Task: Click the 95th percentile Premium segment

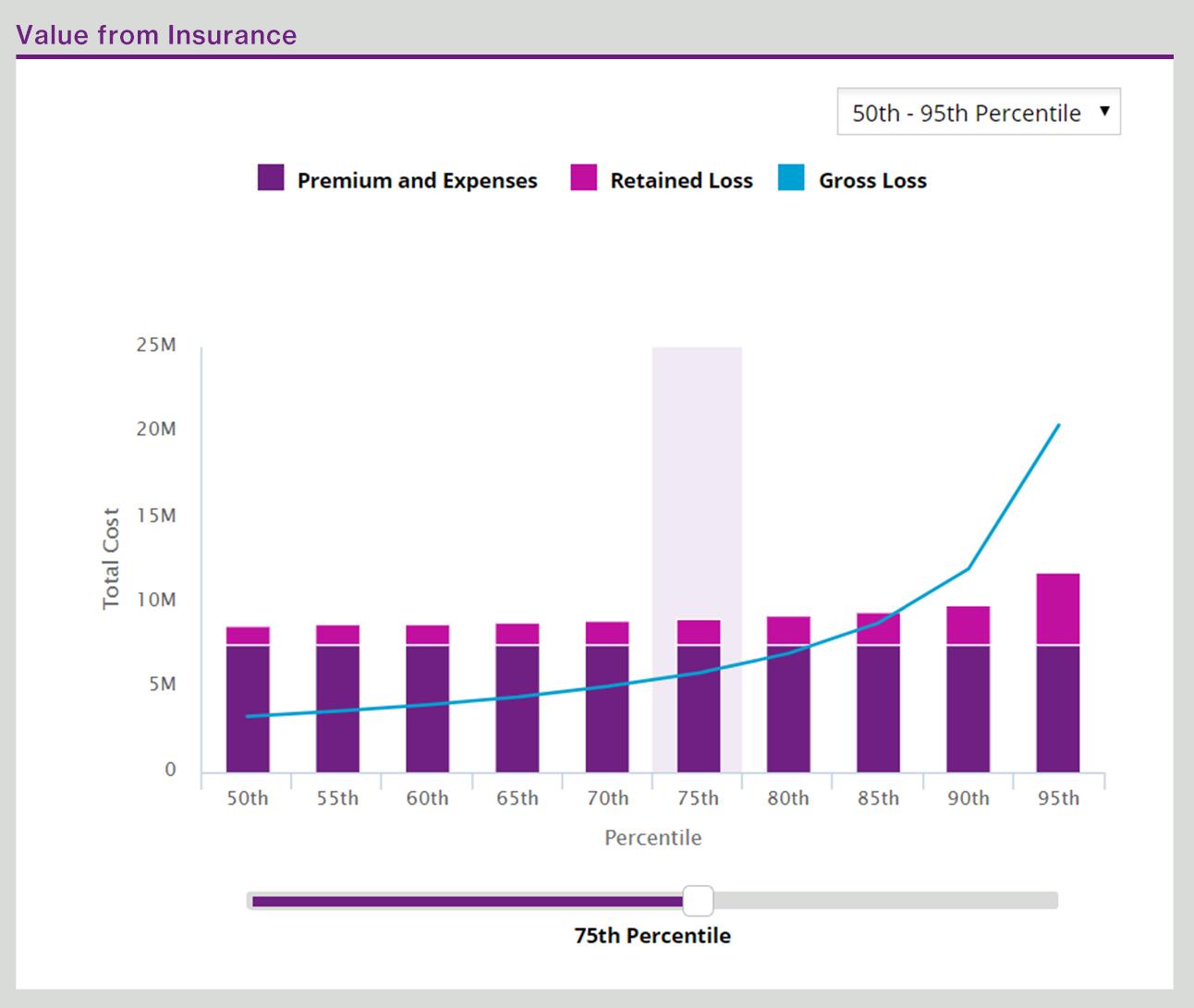Action: click(1058, 709)
